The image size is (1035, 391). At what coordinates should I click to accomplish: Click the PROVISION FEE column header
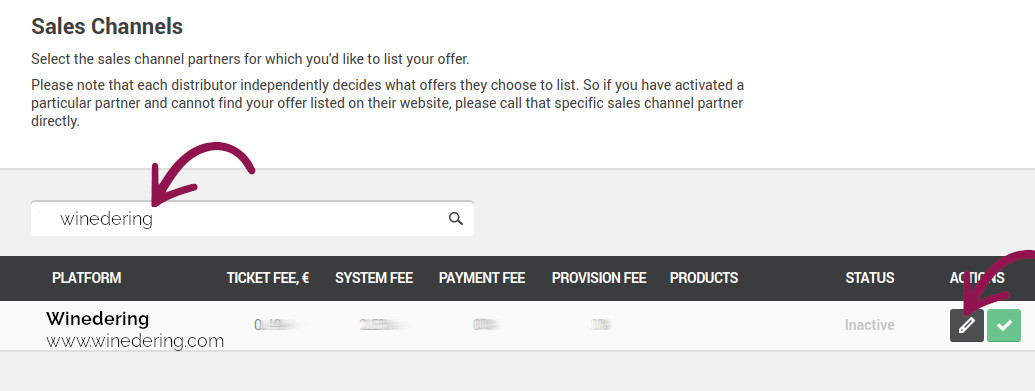(599, 278)
